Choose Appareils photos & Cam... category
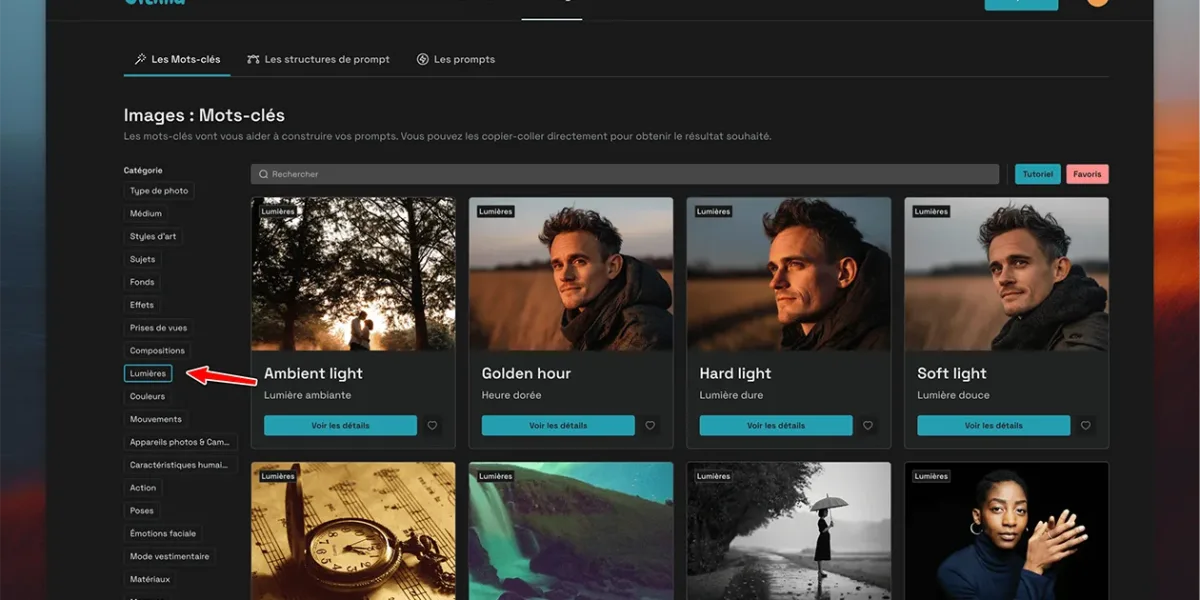 point(180,442)
